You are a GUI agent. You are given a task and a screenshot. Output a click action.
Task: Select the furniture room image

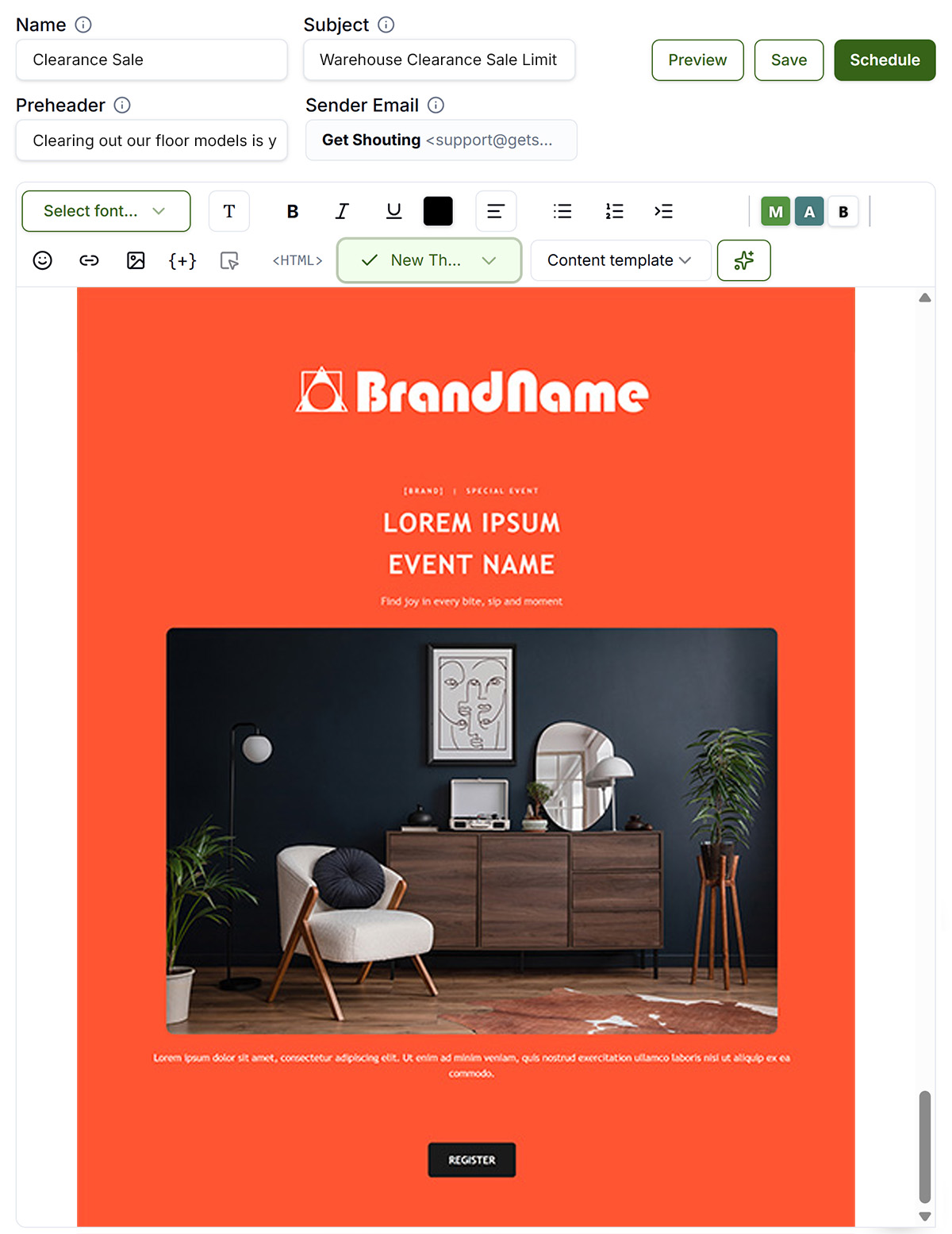(472, 831)
